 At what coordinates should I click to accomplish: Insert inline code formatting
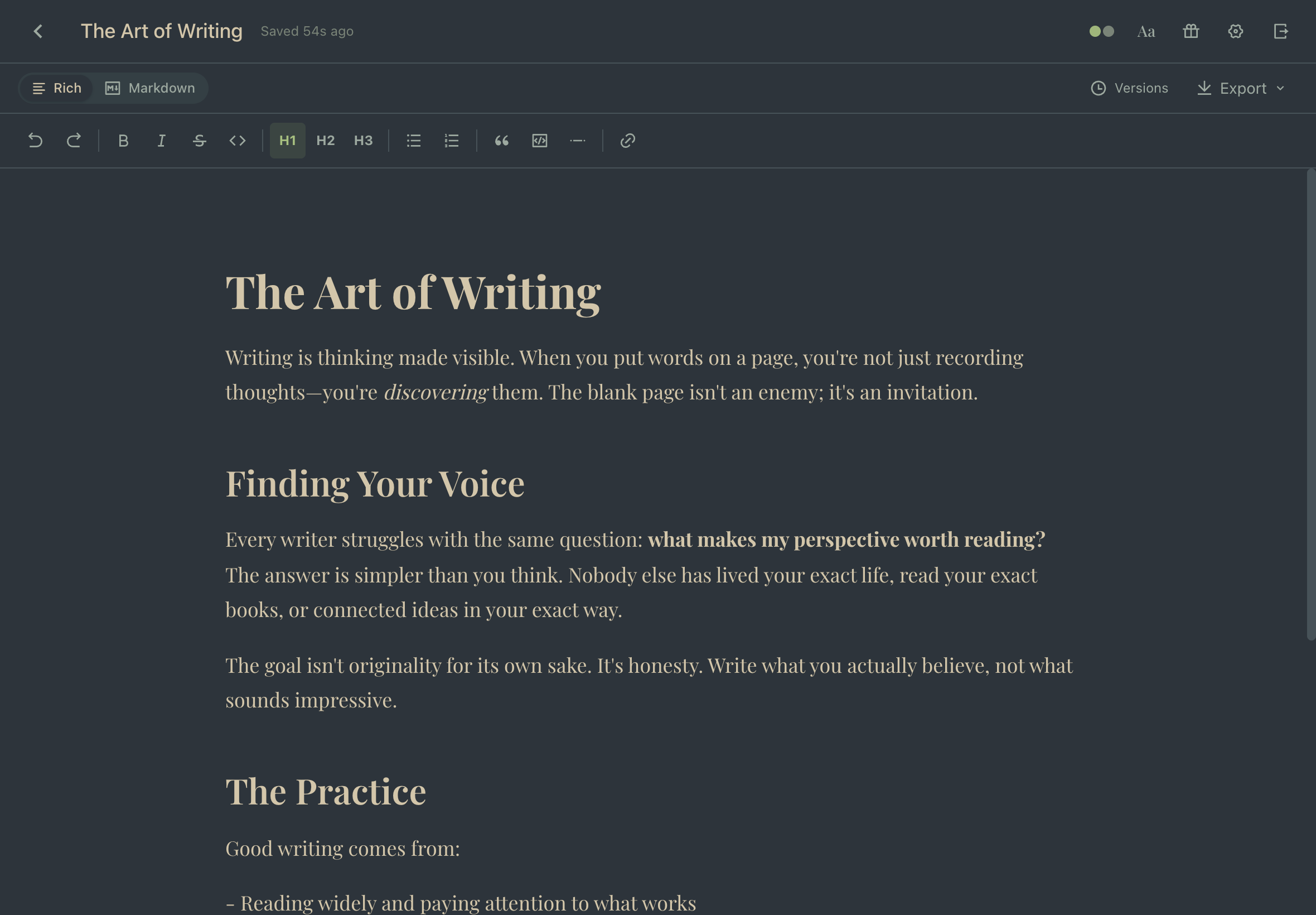[x=238, y=141]
